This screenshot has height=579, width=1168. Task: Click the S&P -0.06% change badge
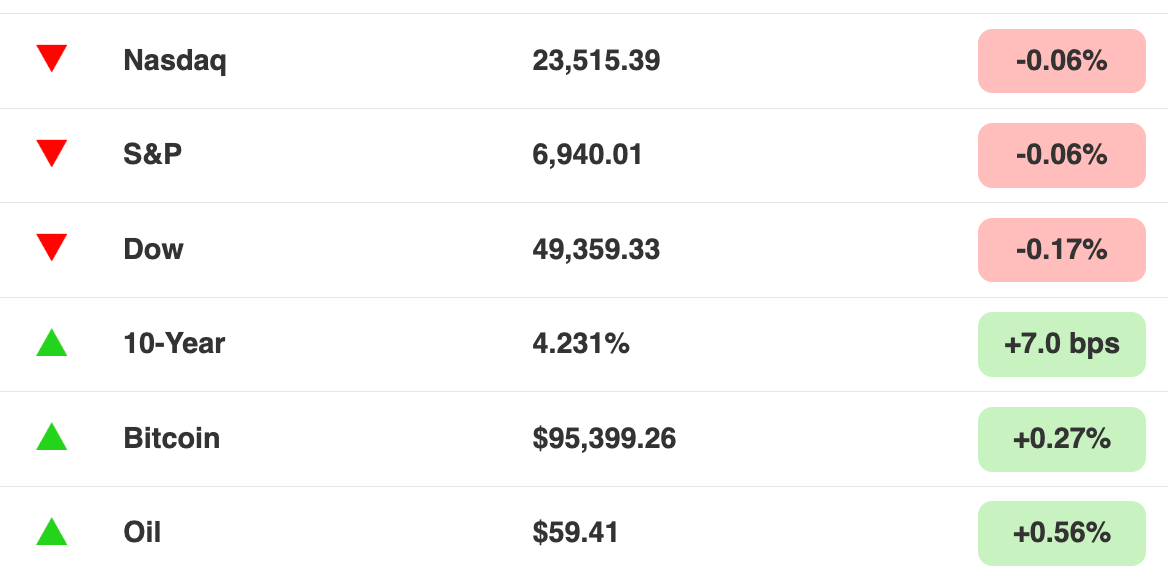click(1061, 155)
